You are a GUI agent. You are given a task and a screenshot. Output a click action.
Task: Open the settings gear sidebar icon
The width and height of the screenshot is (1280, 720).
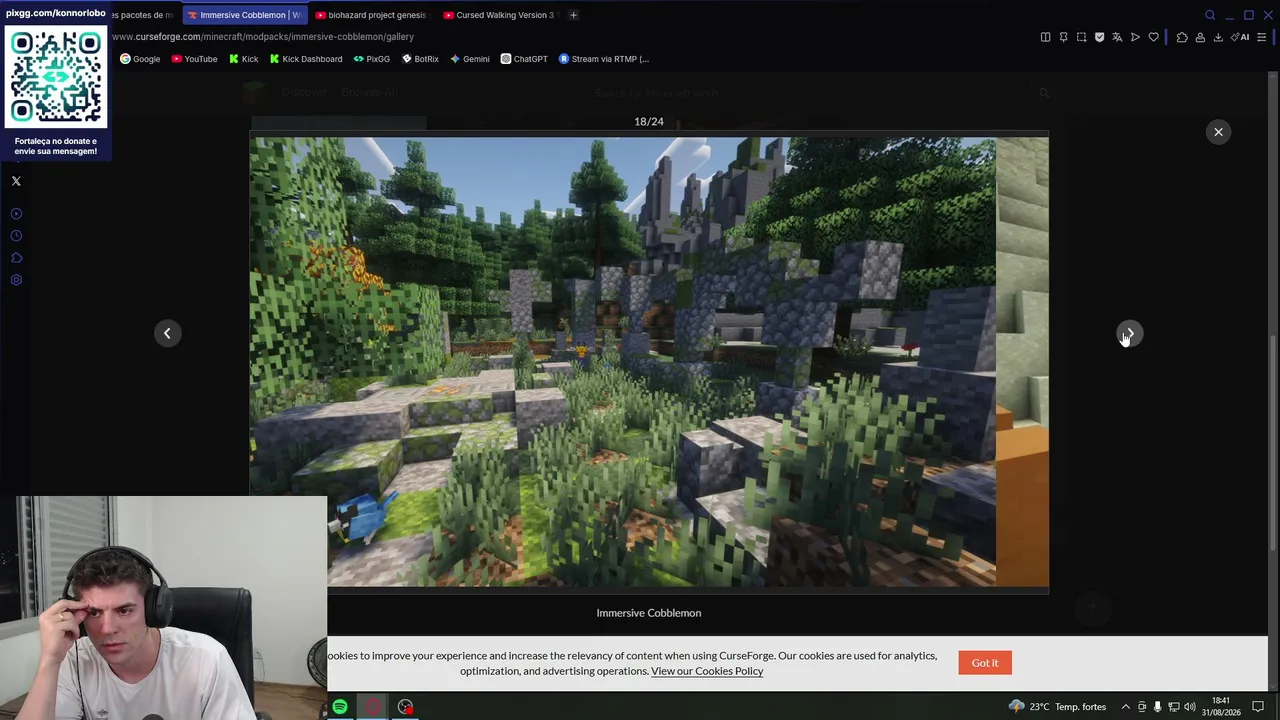click(x=16, y=280)
